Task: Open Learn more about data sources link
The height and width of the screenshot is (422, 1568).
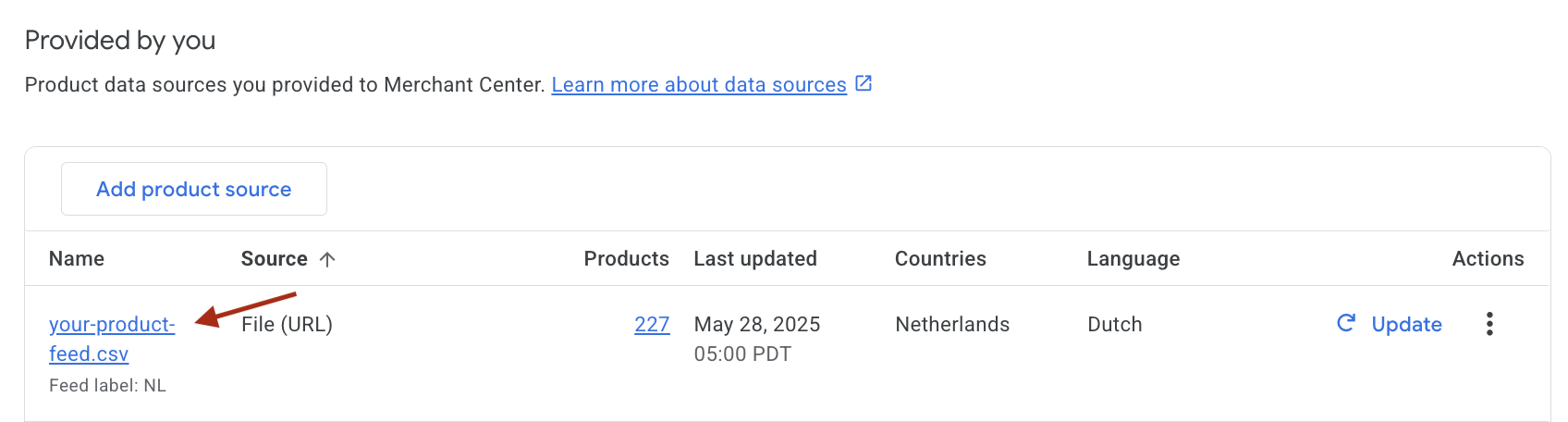Action: point(698,85)
